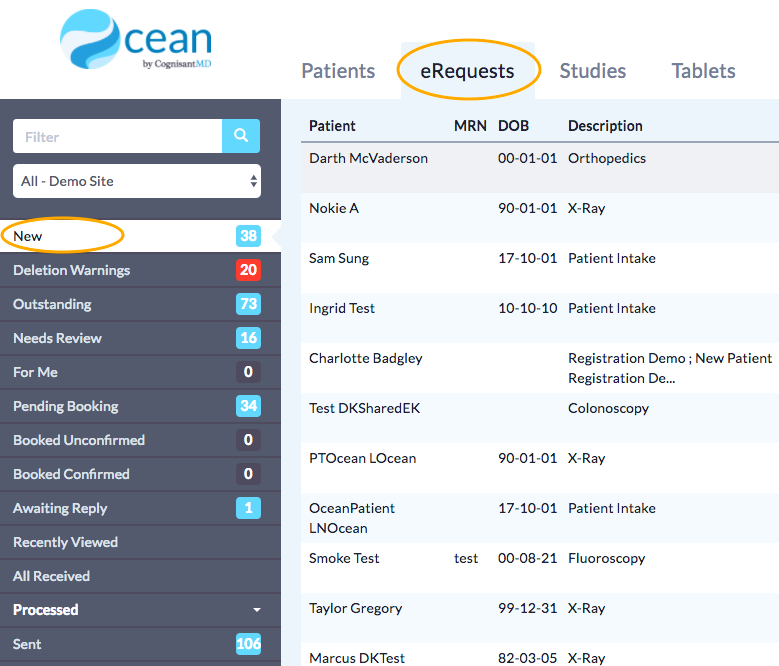The width and height of the screenshot is (779, 666).
Task: Click the search magnifier button
Action: click(x=240, y=136)
